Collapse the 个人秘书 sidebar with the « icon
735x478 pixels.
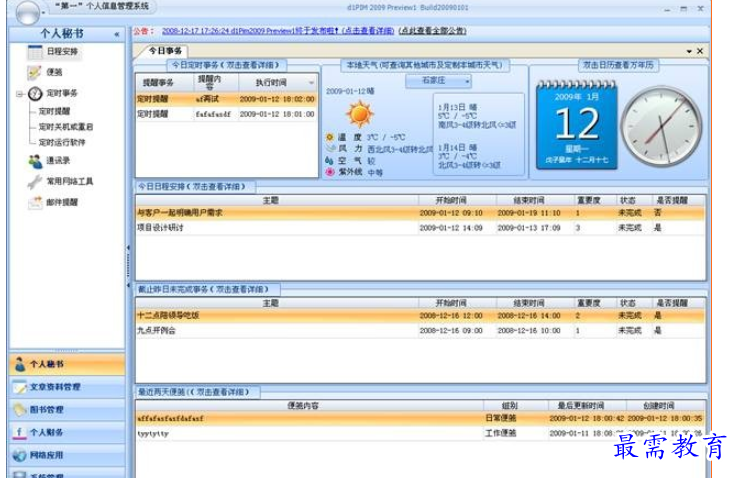click(117, 34)
